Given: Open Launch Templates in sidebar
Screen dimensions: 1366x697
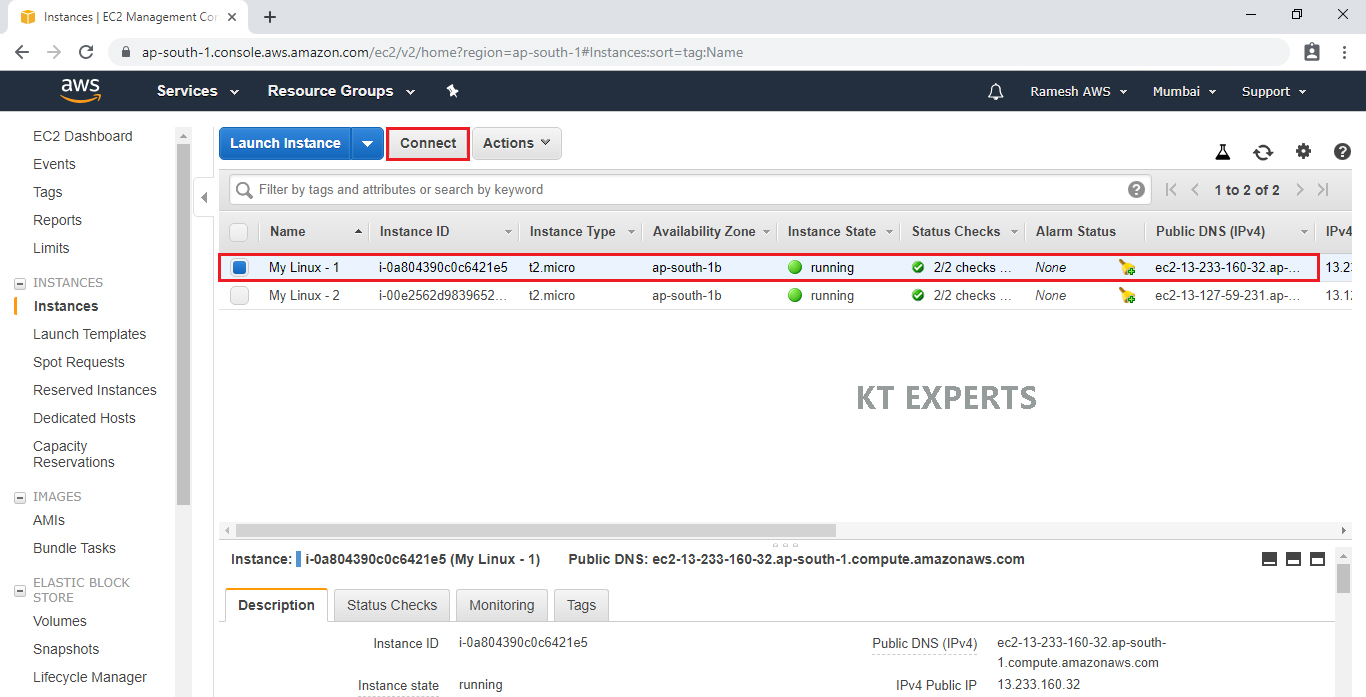Looking at the screenshot, I should click(x=89, y=334).
